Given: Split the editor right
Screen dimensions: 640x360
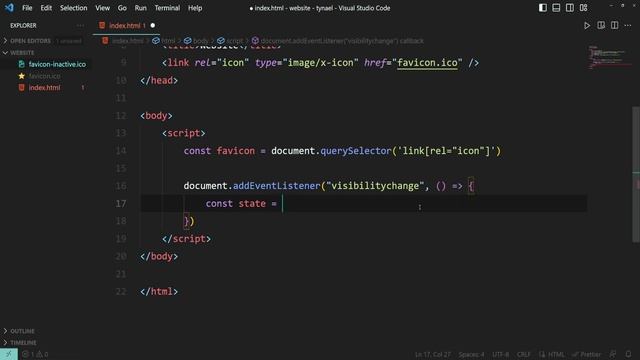Looking at the screenshot, I should 614,25.
